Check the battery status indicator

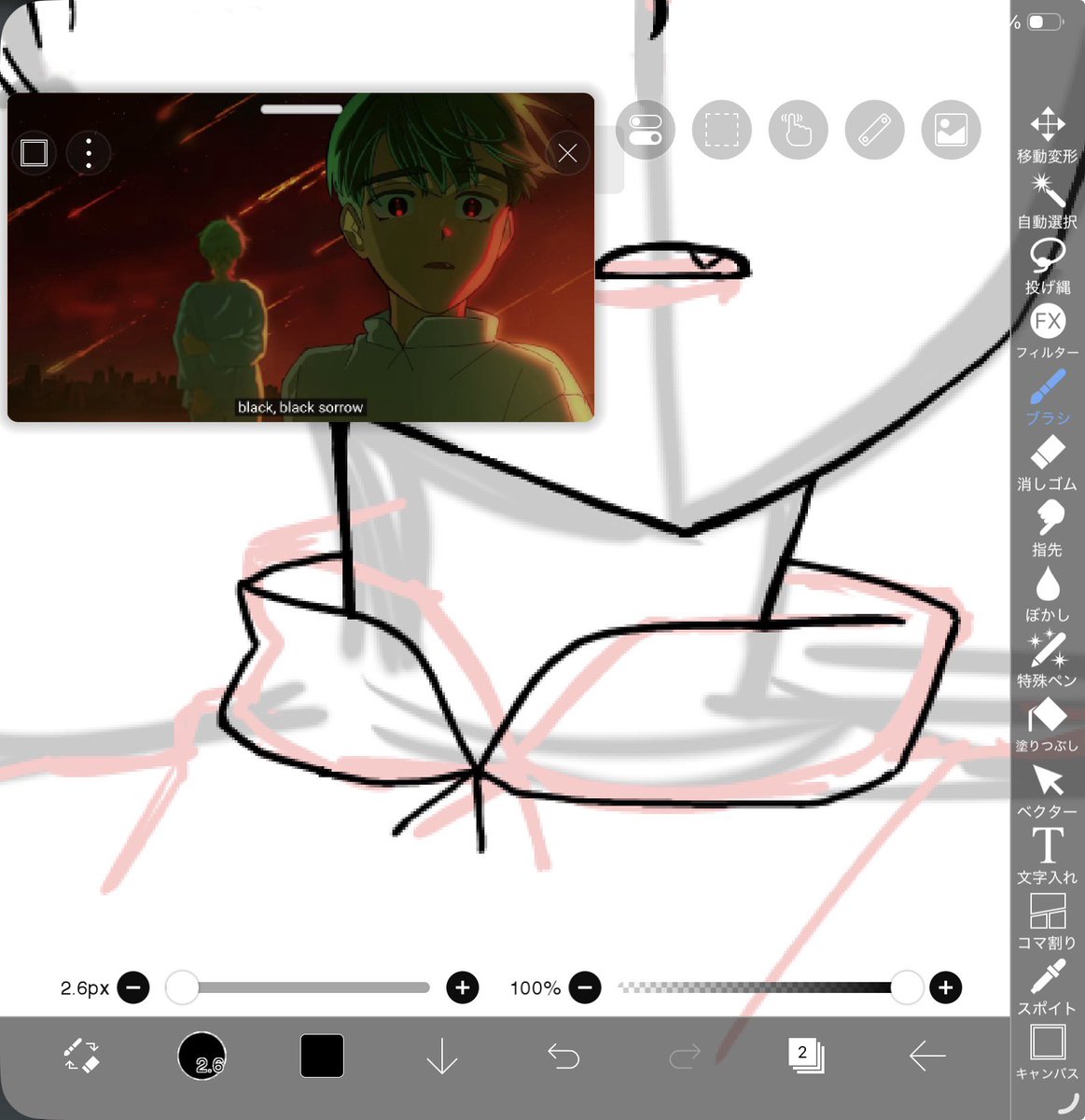point(1045,22)
